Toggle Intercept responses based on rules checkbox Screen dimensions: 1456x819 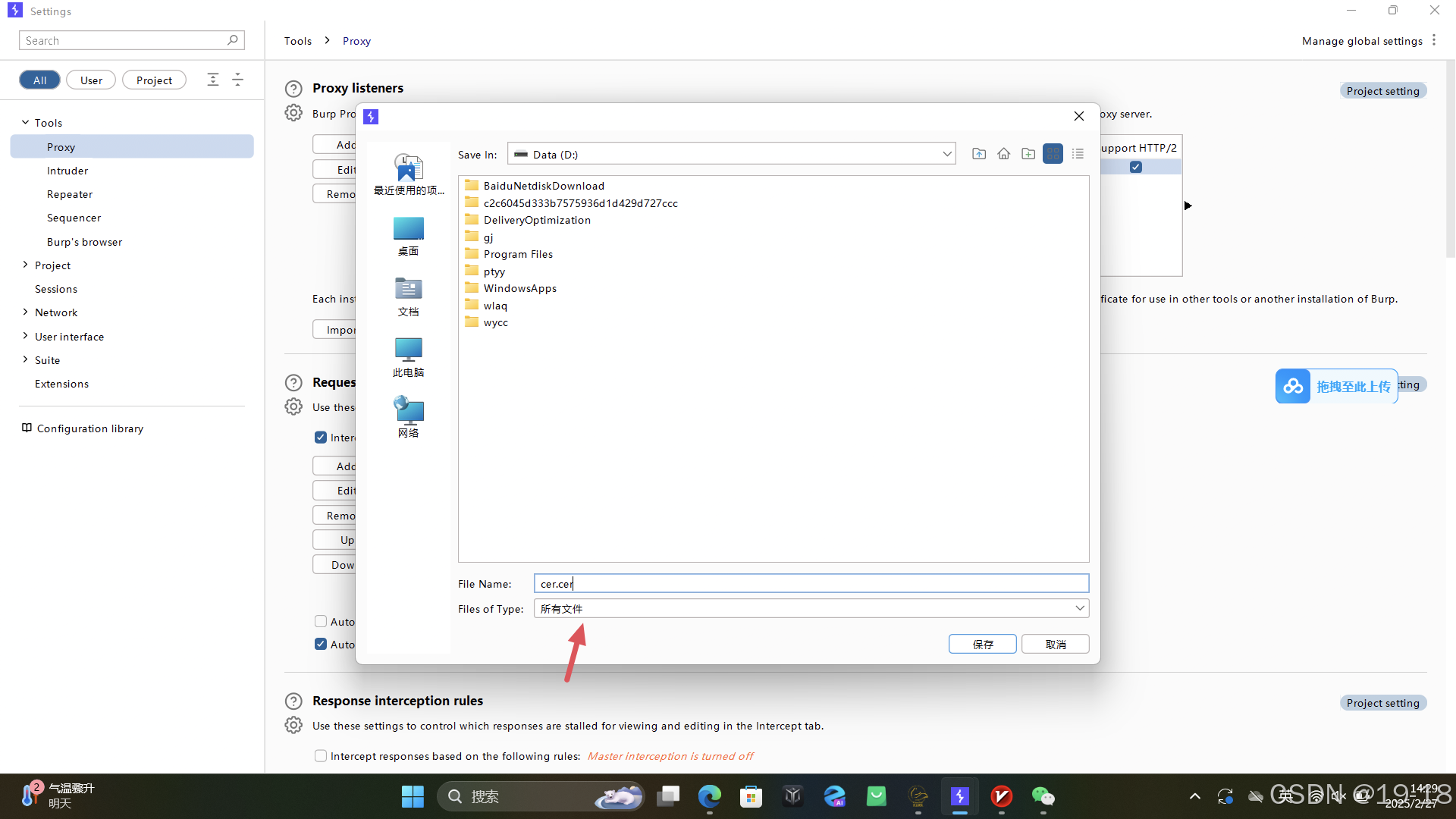[x=321, y=756]
